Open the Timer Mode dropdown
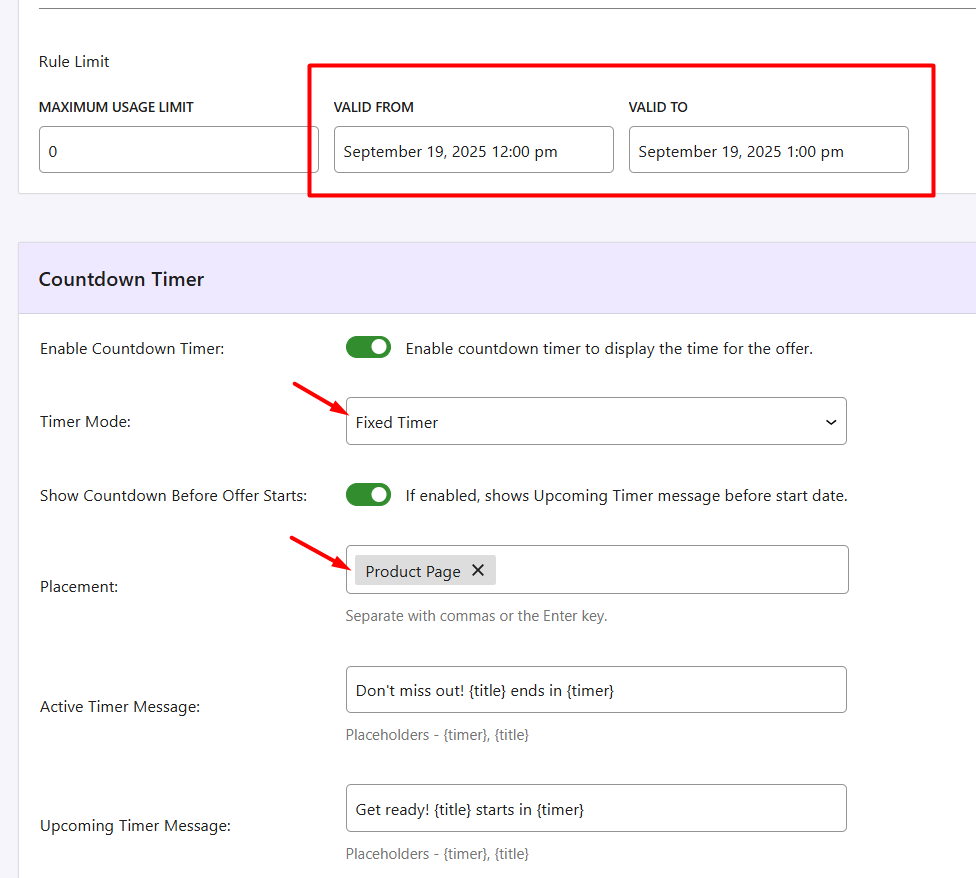The image size is (976, 878). point(595,421)
